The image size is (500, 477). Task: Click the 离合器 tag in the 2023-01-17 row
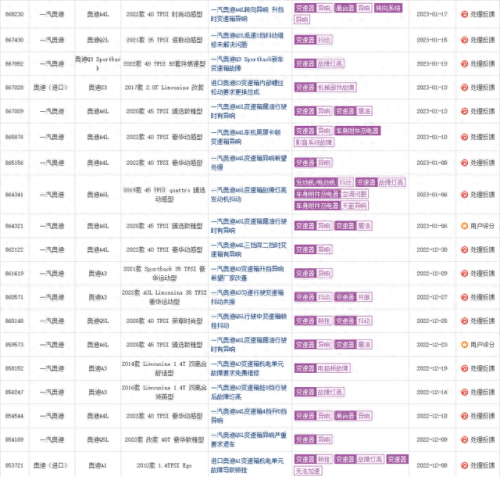(345, 8)
